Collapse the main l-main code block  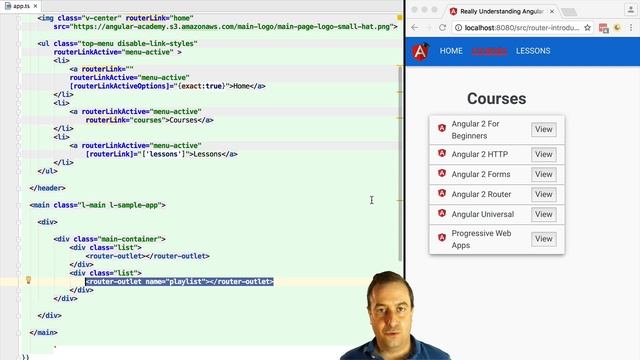pyautogui.click(x=19, y=205)
